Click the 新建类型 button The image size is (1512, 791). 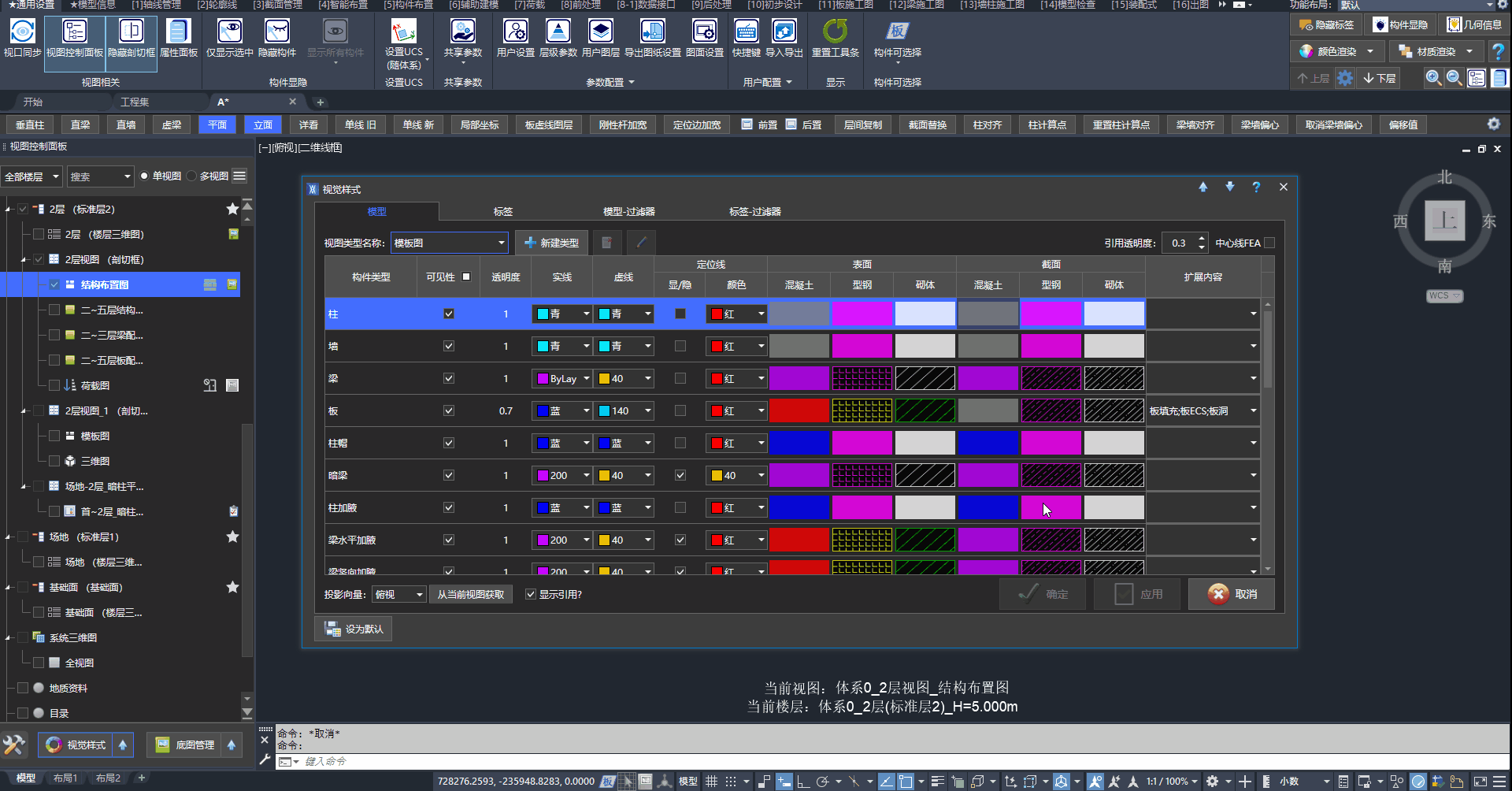[552, 243]
